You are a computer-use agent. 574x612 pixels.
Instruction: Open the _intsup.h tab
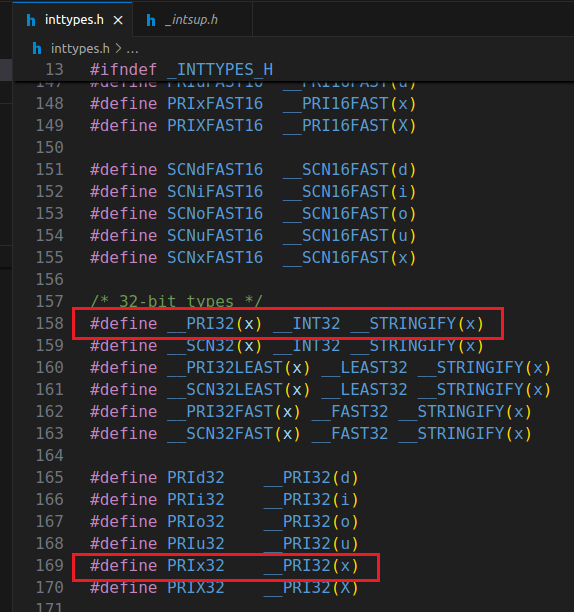[x=191, y=20]
